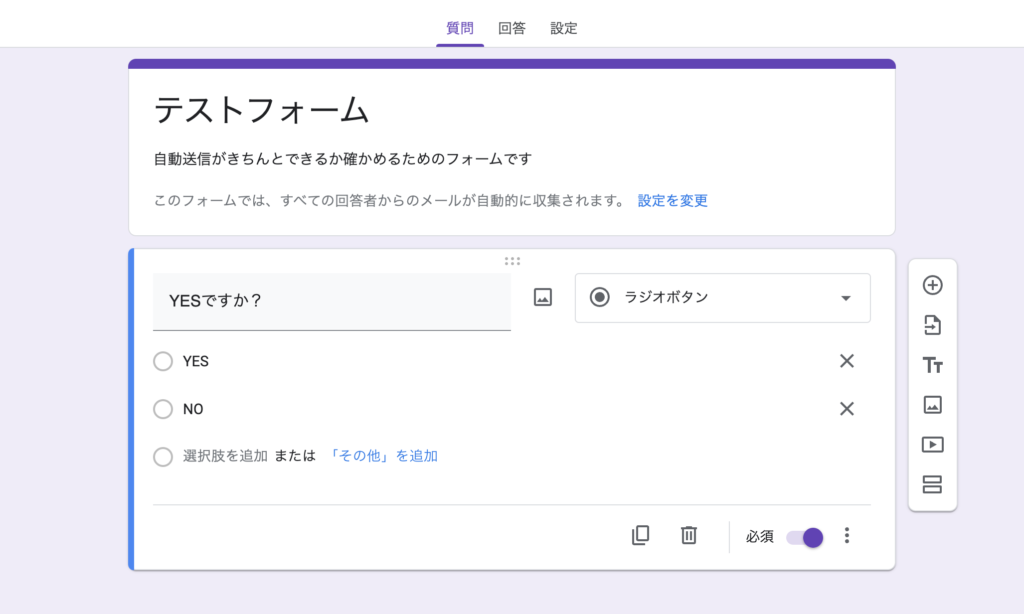
Task: Click the add question plus icon
Action: pyautogui.click(x=932, y=285)
